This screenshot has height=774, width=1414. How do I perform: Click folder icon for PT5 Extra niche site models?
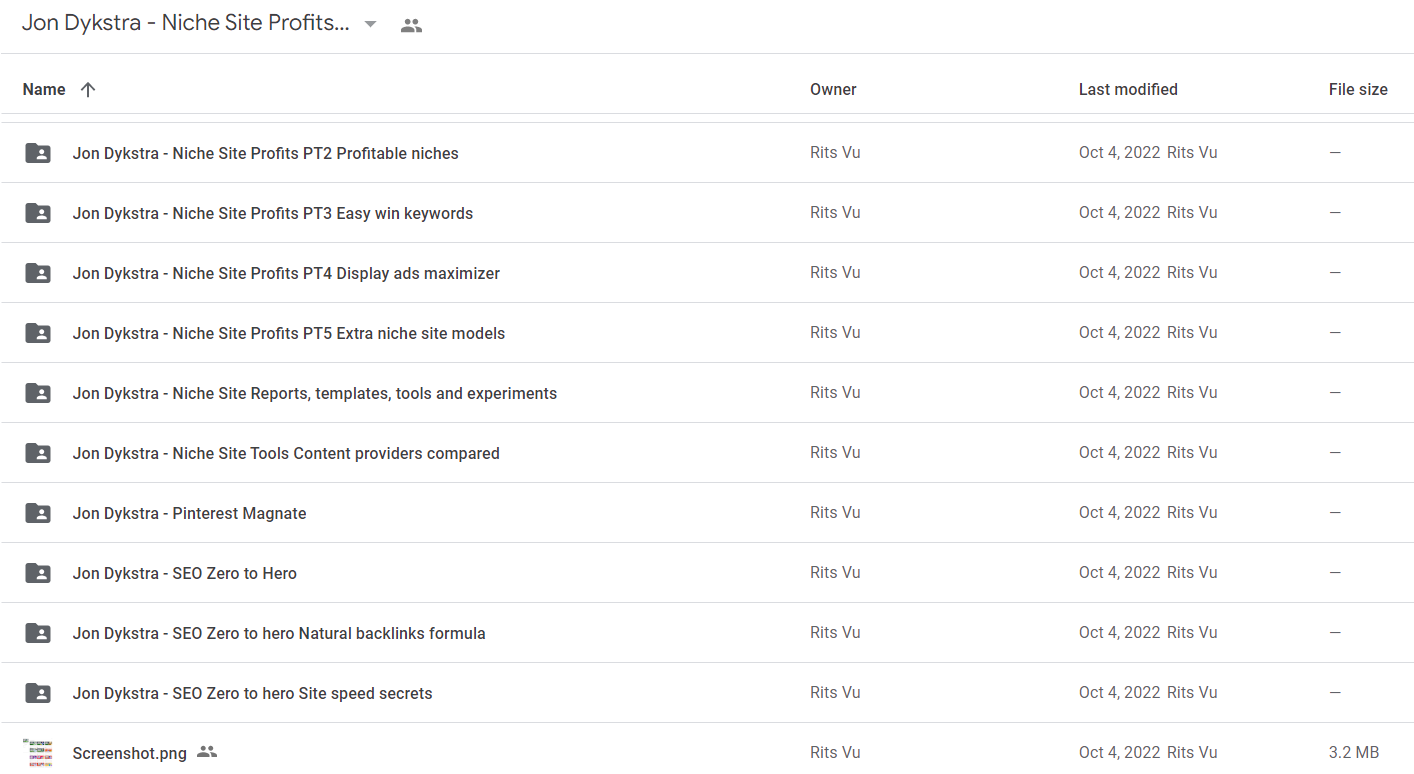(x=38, y=333)
